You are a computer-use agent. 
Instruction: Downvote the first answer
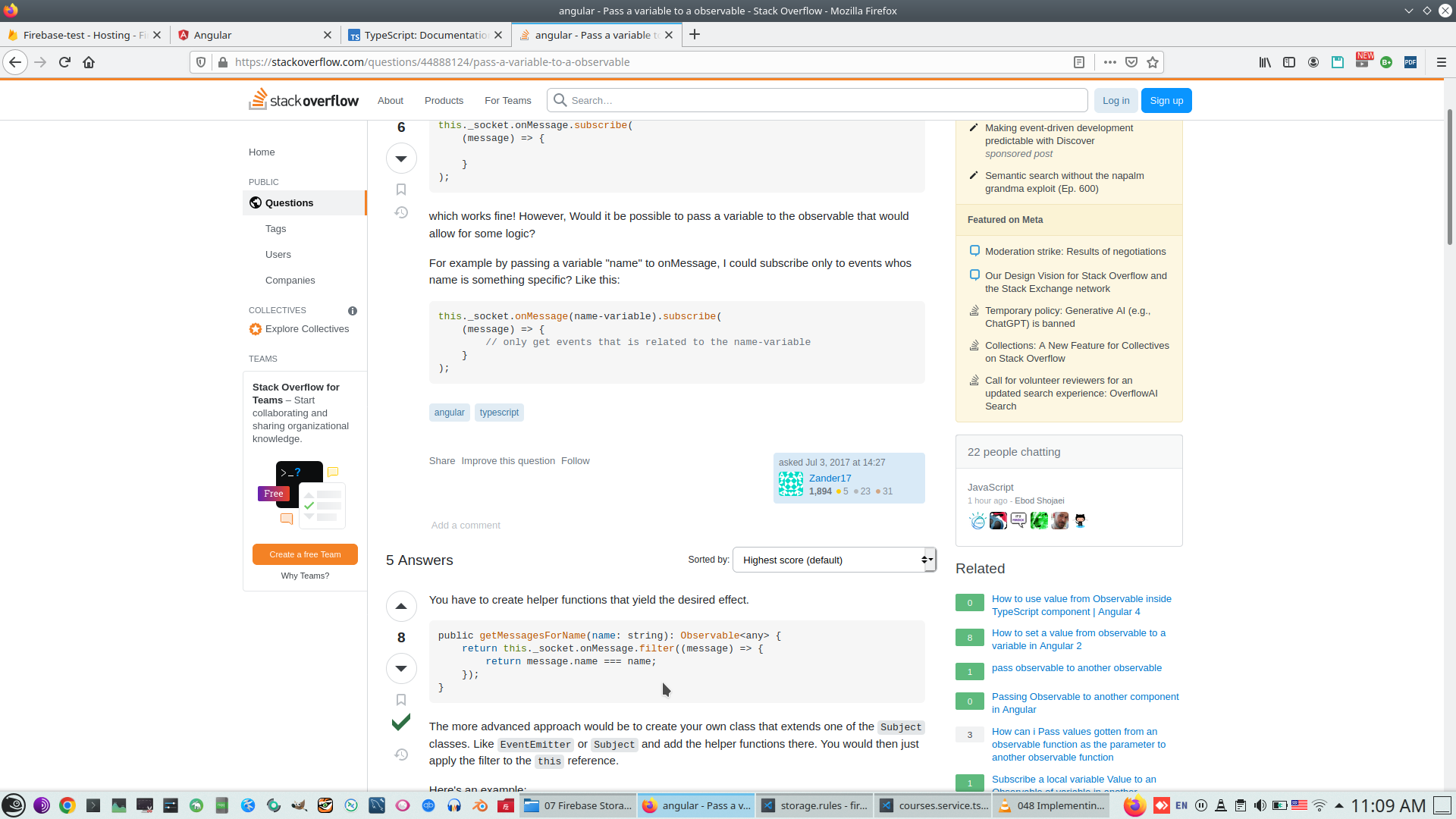click(x=401, y=669)
